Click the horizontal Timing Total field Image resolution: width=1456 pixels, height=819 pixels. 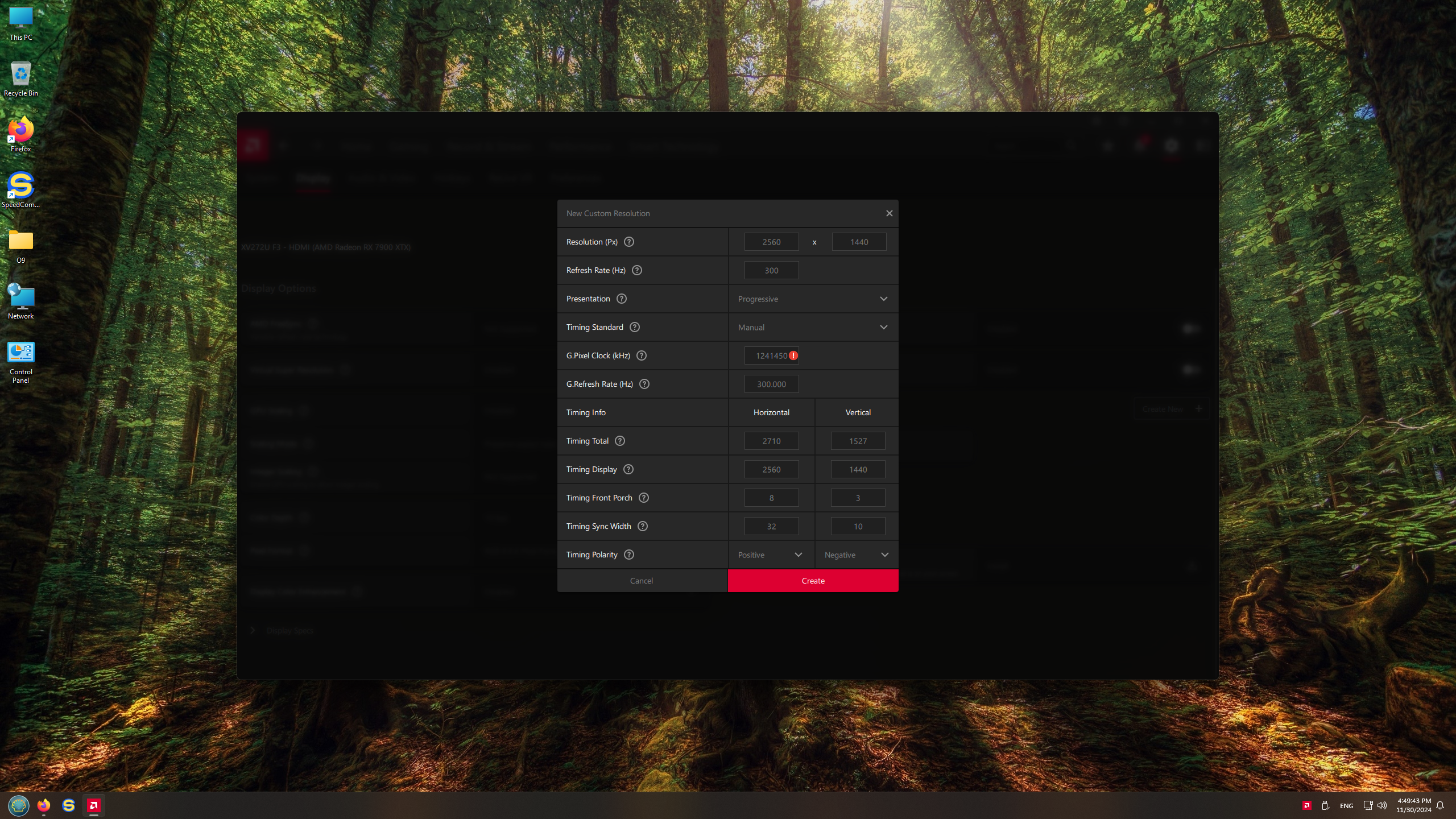tap(771, 441)
